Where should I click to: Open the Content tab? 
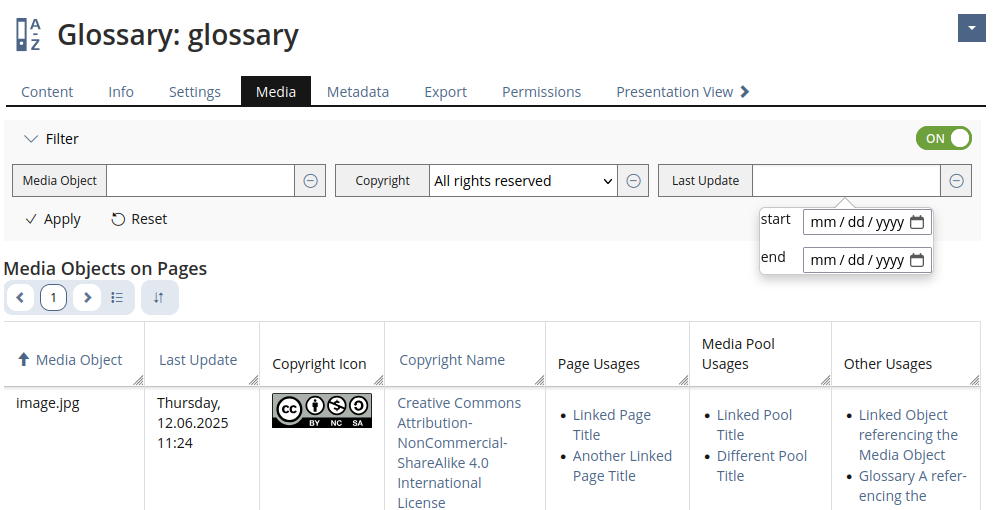click(x=47, y=91)
